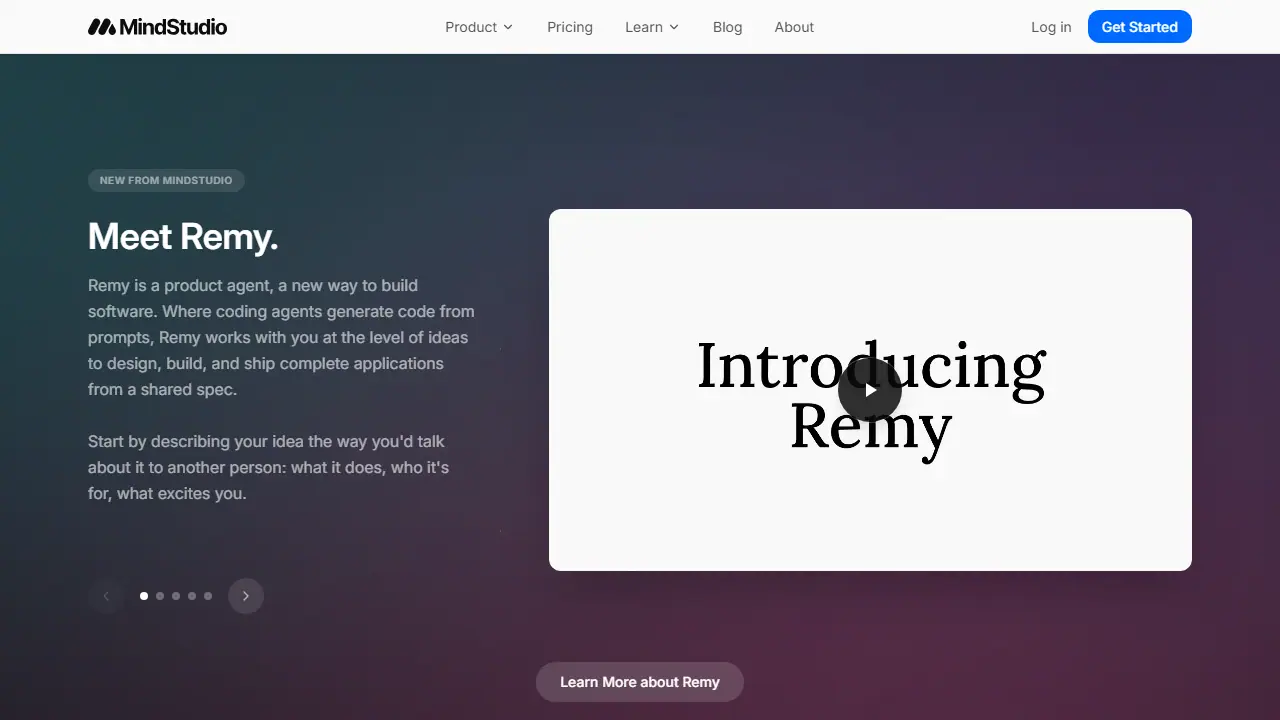This screenshot has width=1280, height=720.
Task: Click the Introducing Remy video thumbnail
Action: pyautogui.click(x=870, y=390)
